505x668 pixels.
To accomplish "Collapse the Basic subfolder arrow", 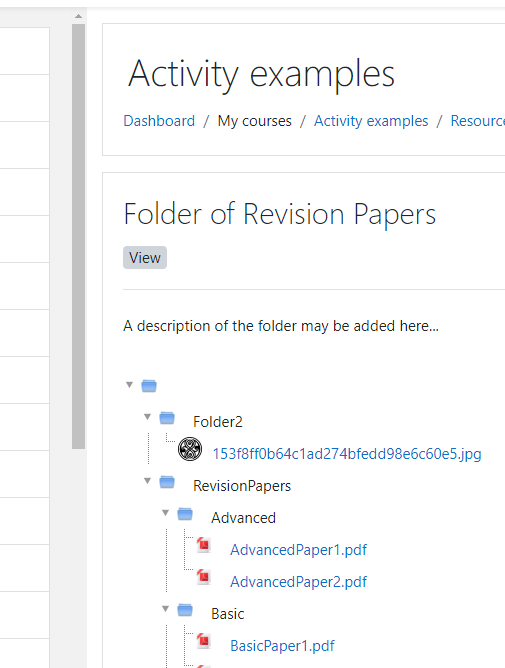I will 165,608.
